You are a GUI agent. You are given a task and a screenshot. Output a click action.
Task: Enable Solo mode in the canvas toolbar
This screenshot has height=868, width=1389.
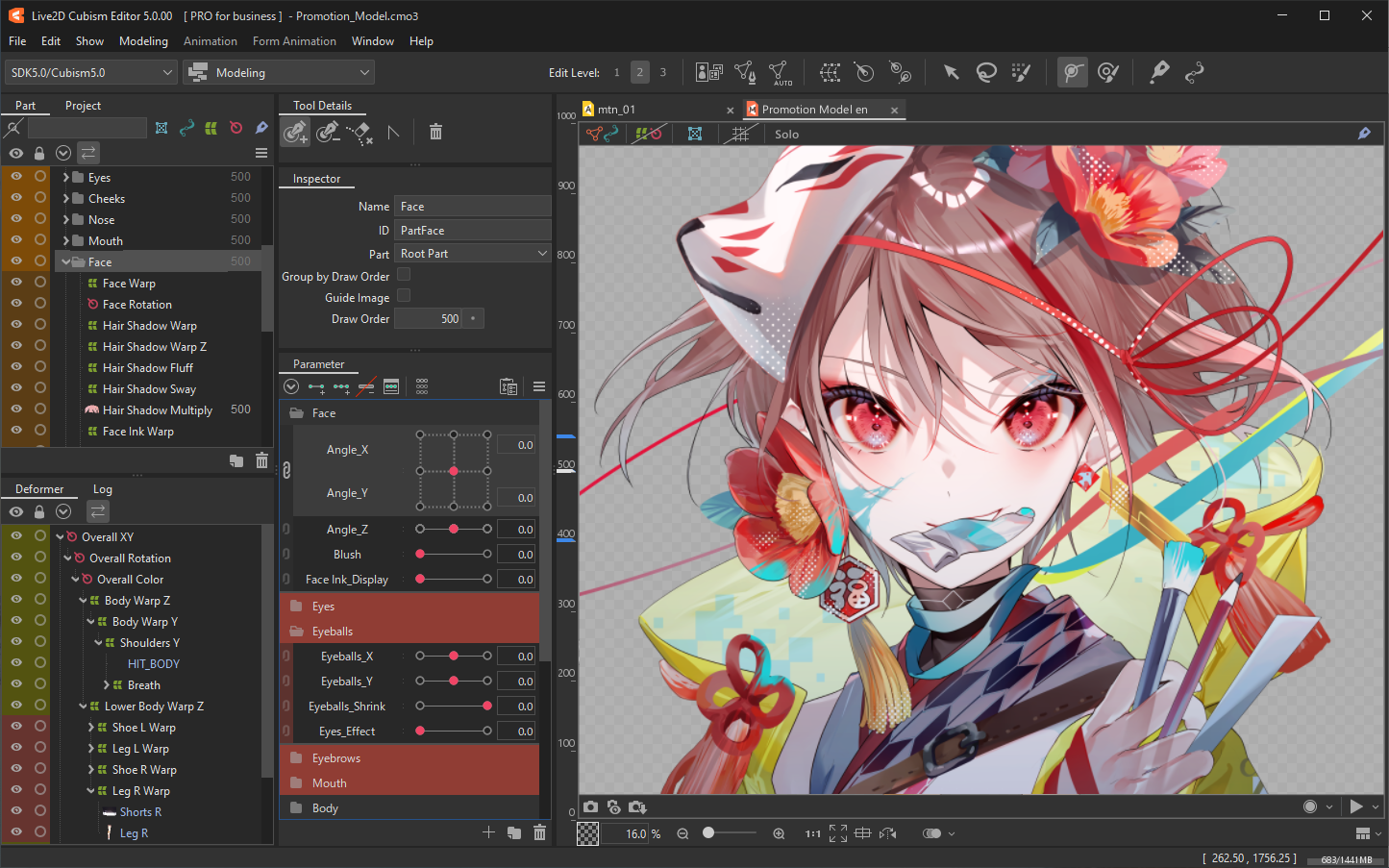(786, 134)
